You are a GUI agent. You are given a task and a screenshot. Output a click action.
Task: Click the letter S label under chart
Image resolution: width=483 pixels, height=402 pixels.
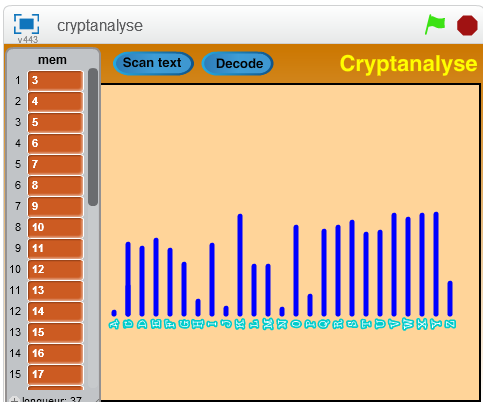[x=352, y=324]
